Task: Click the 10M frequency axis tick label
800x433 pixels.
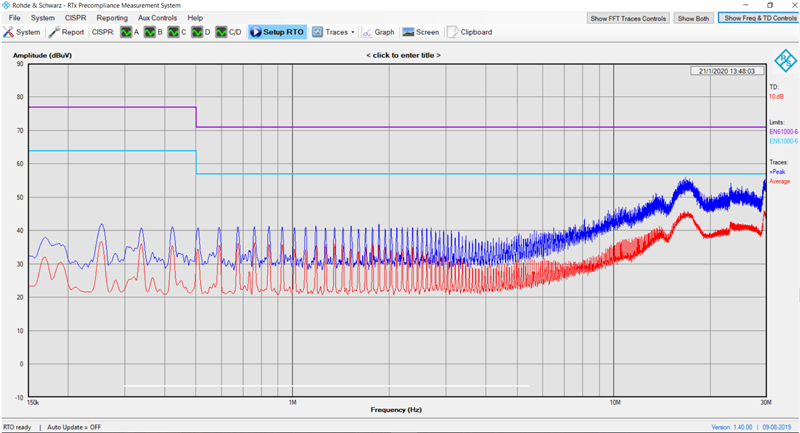Action: coord(615,402)
